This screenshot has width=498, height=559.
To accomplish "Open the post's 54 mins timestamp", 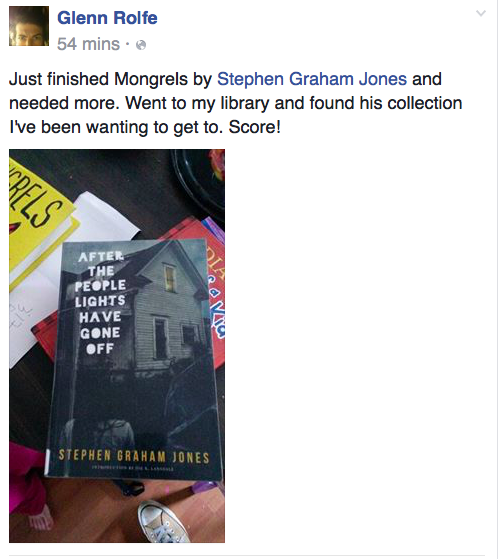I will tap(88, 44).
